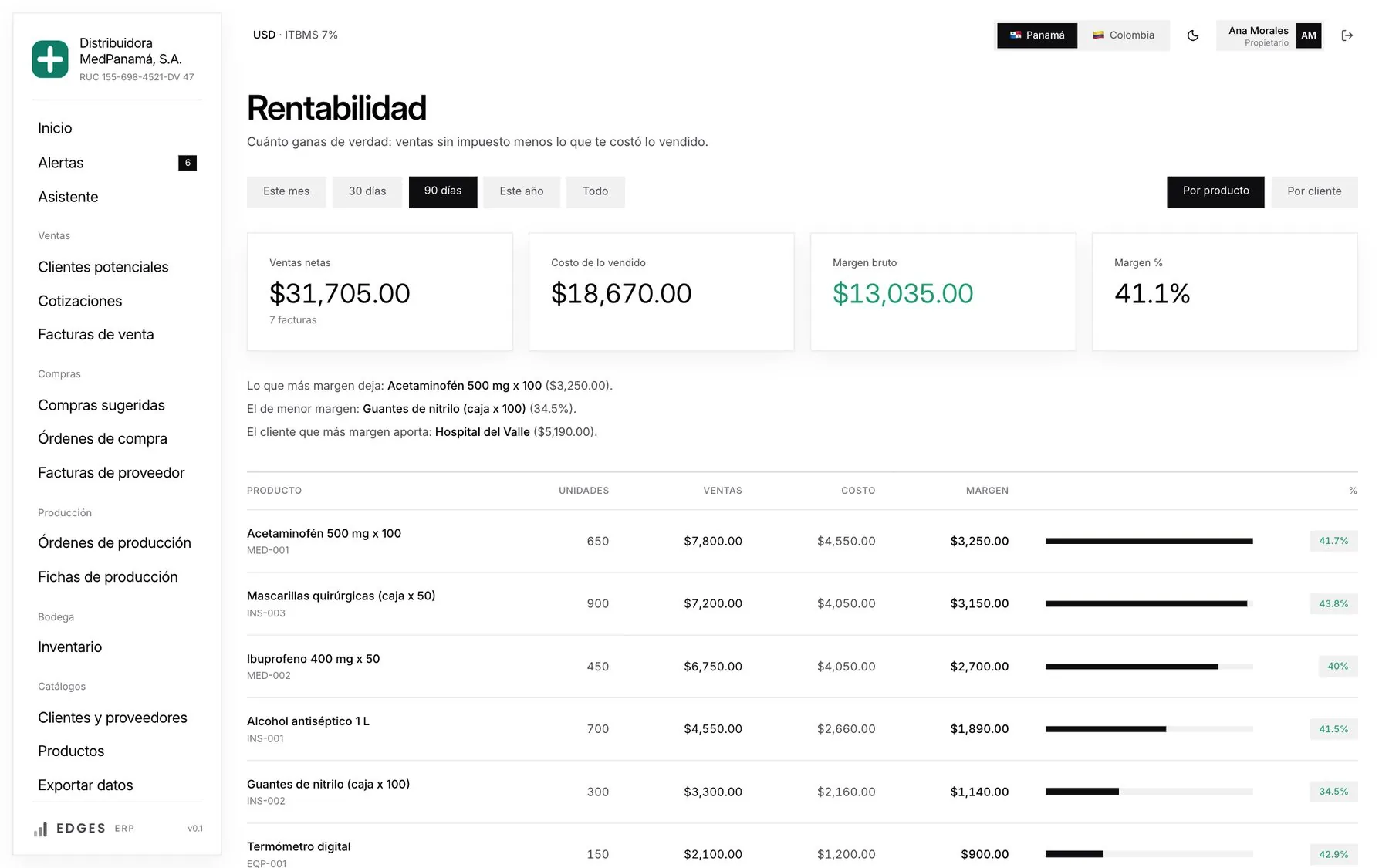Click the logout arrow icon

coord(1347,35)
